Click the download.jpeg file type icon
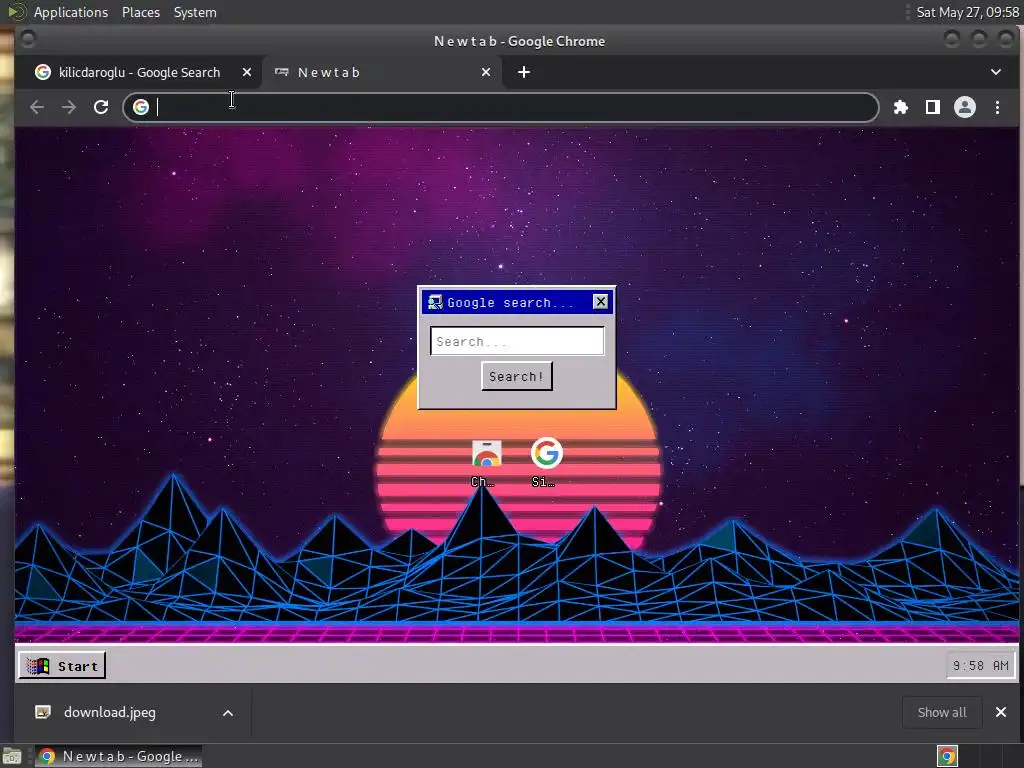 pos(43,712)
